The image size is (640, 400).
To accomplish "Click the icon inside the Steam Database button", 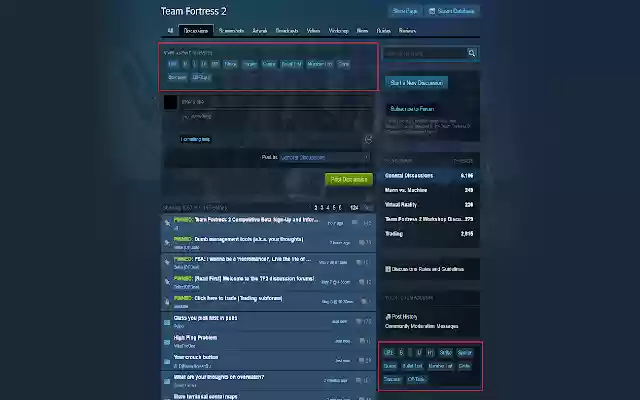I will (x=432, y=11).
